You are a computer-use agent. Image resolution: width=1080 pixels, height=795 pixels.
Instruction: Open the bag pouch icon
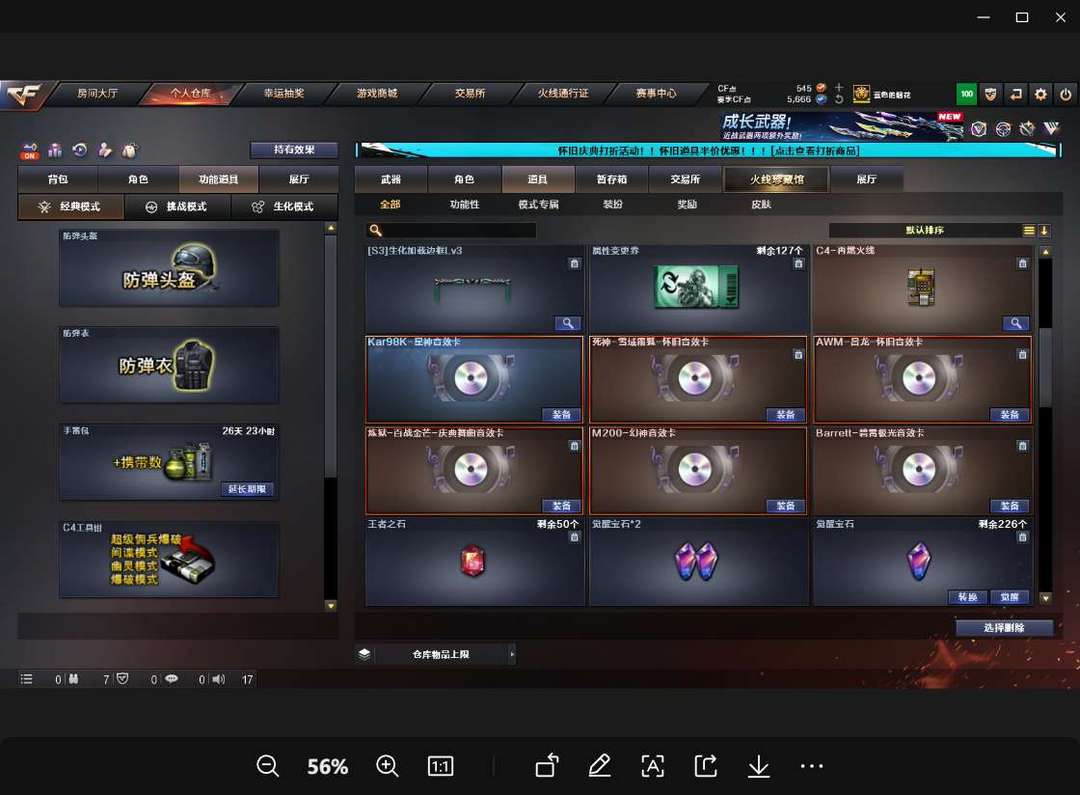(129, 149)
